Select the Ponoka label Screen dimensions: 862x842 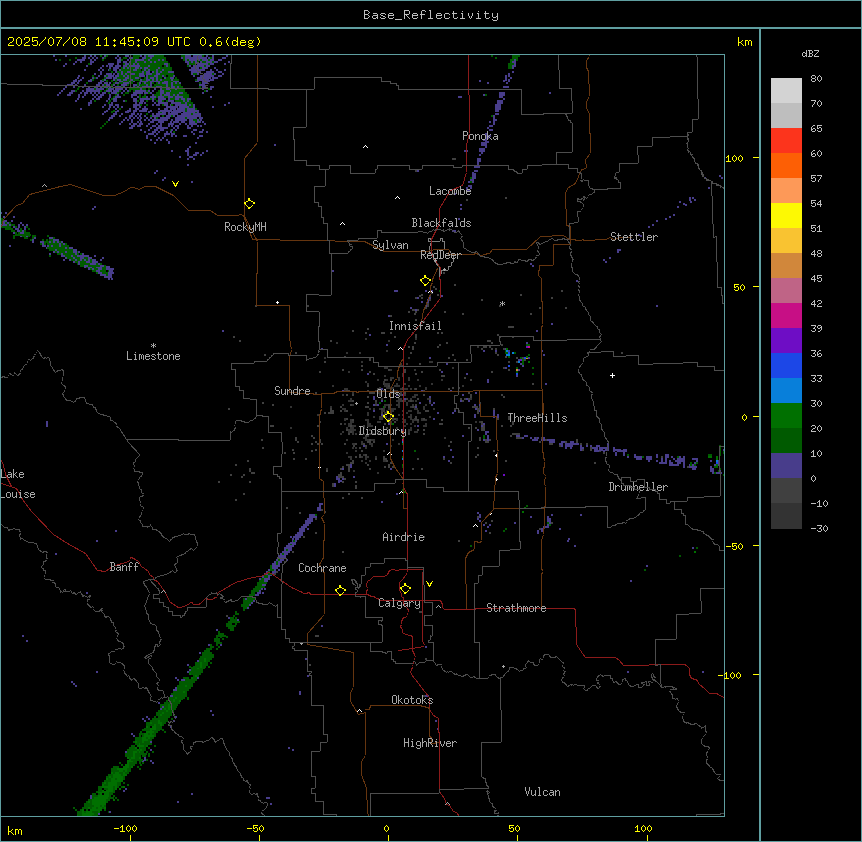[480, 136]
